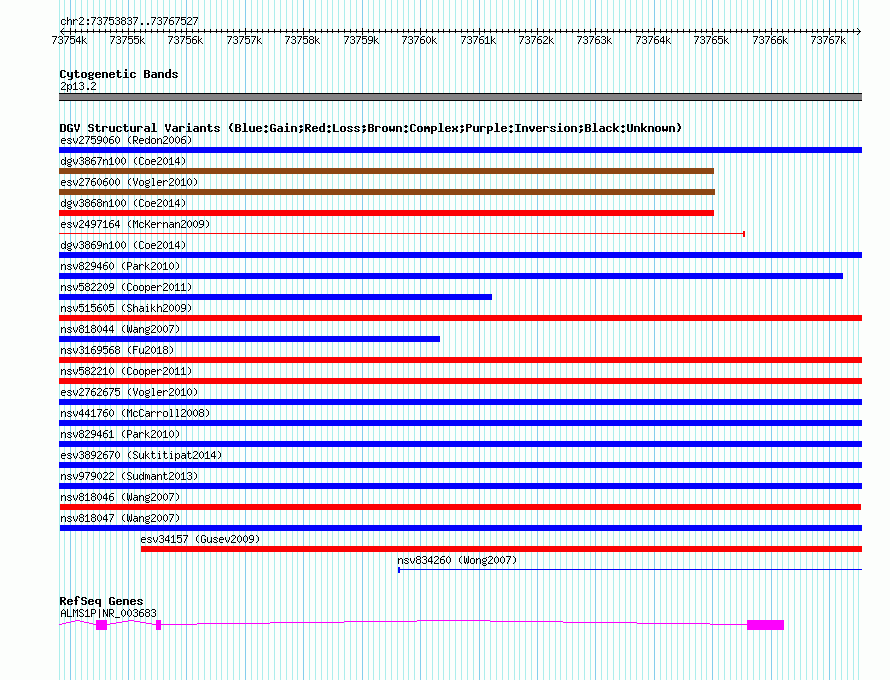Click the DGV Structural Variants track title
Image resolution: width=890 pixels, height=680 pixels.
point(370,128)
